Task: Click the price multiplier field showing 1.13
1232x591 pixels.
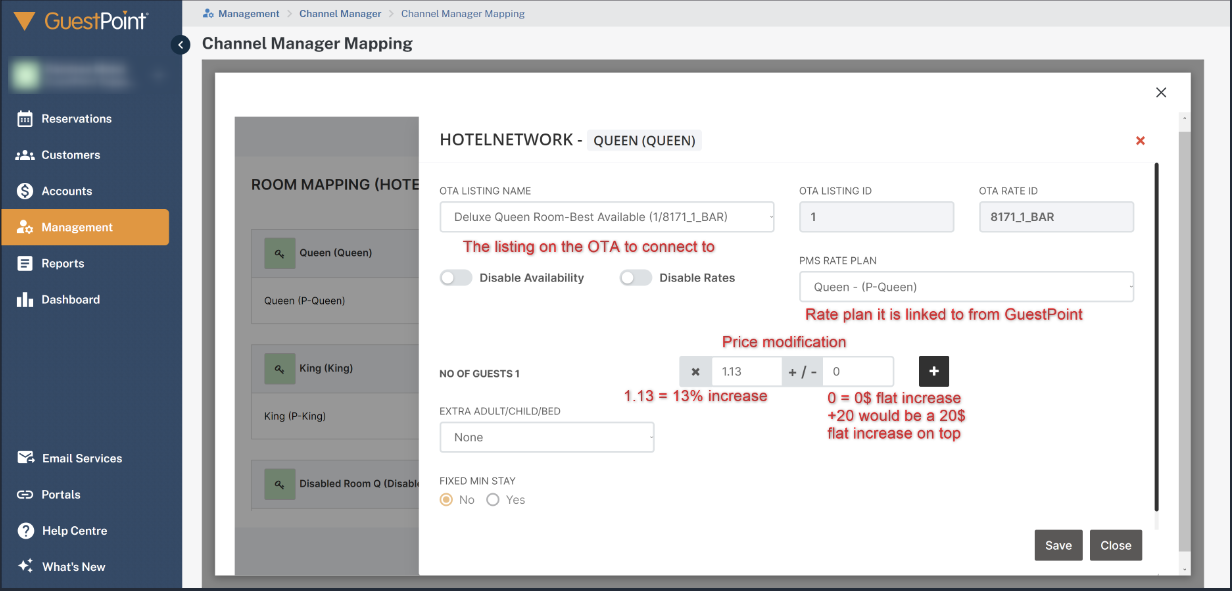Action: click(746, 372)
